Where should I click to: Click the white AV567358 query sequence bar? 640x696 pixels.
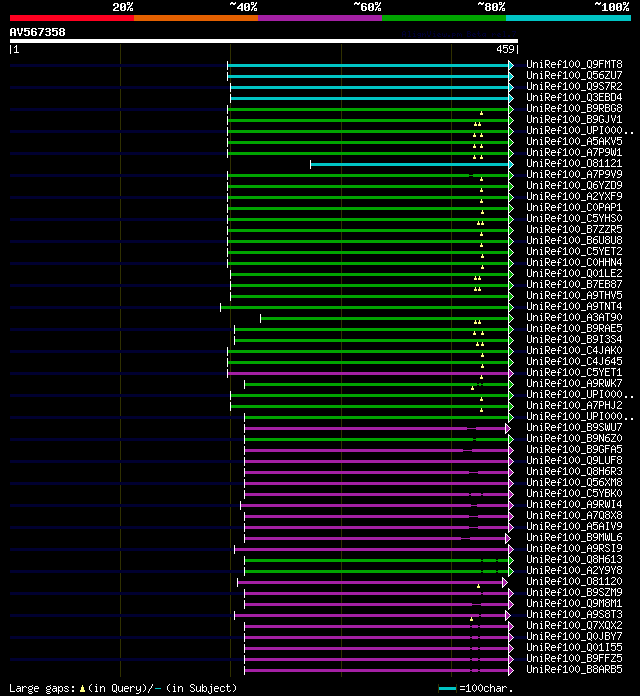point(264,41)
